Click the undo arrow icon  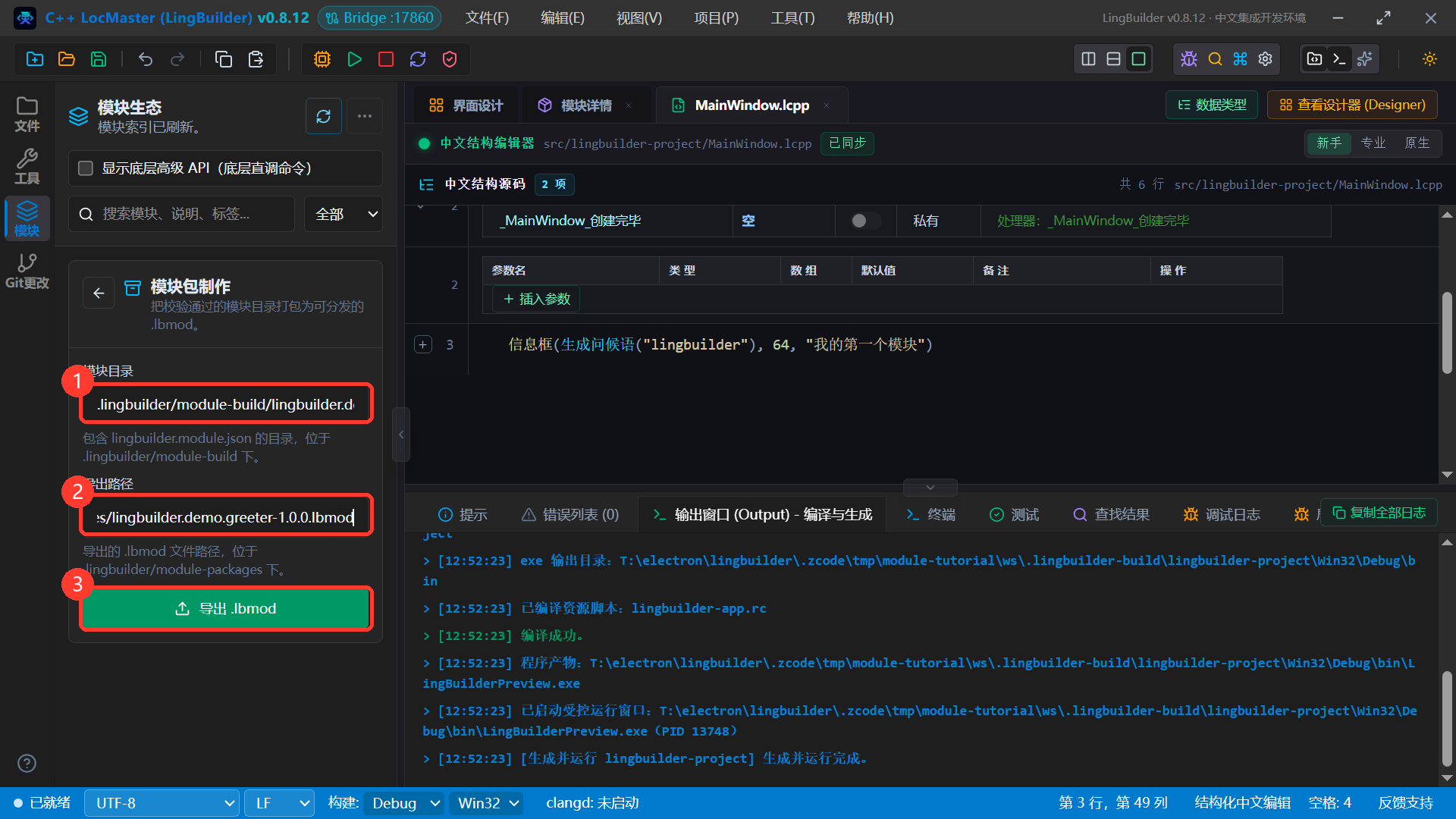tap(146, 59)
